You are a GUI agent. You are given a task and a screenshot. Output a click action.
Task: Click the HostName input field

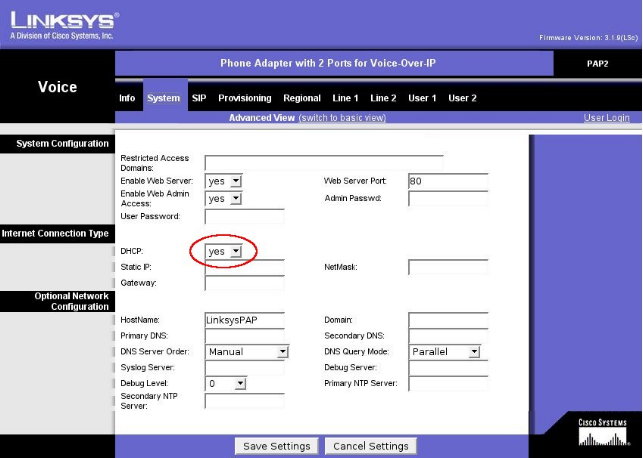[244, 320]
